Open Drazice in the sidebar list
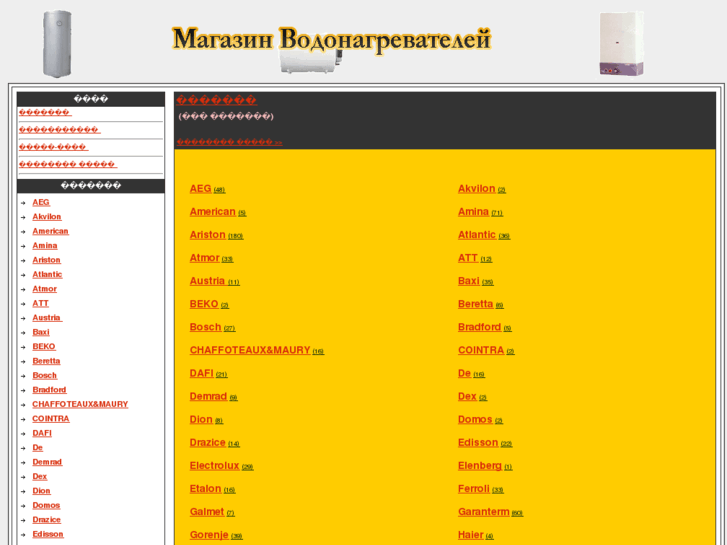 pos(47,519)
